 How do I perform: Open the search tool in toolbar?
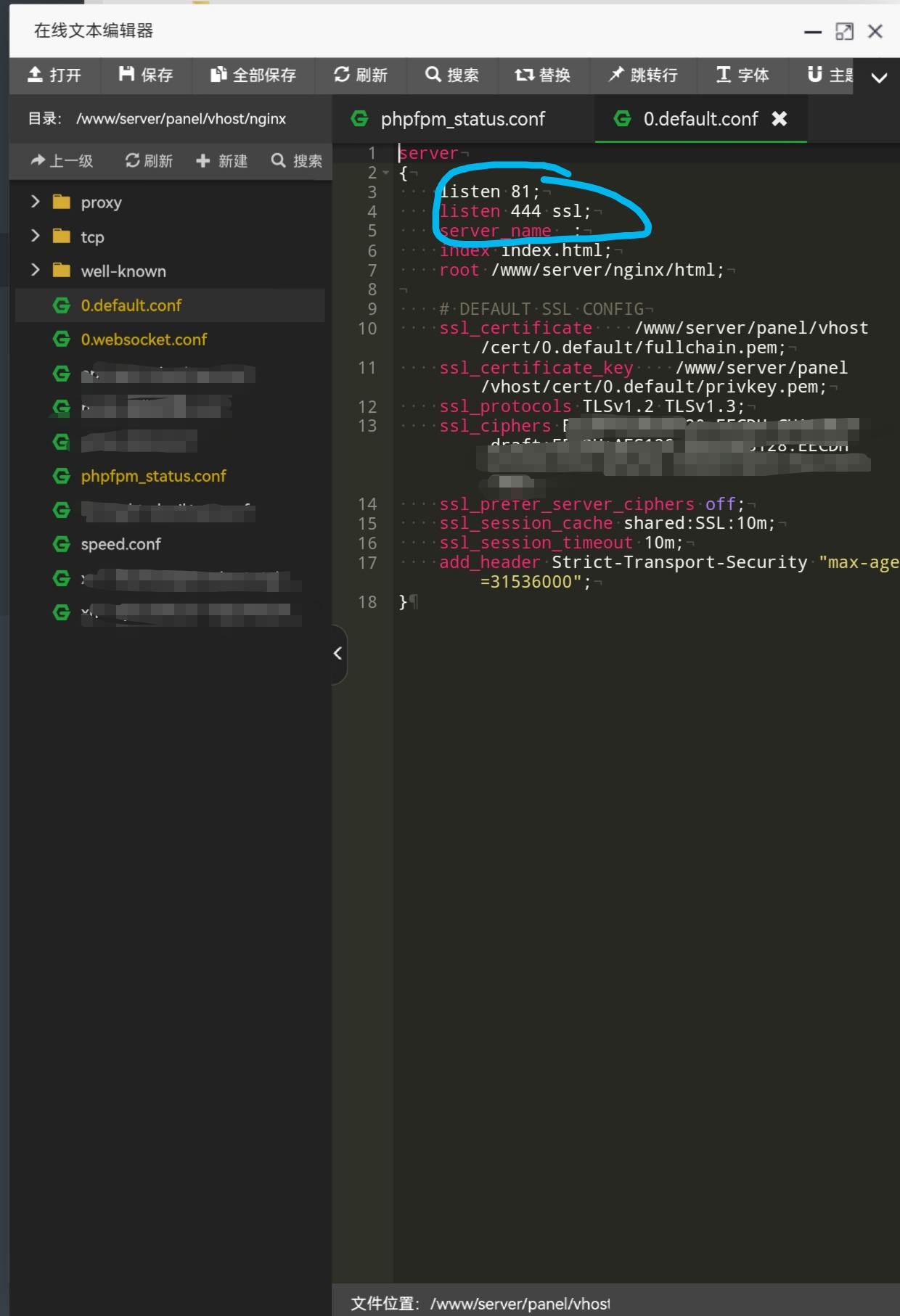(x=452, y=75)
